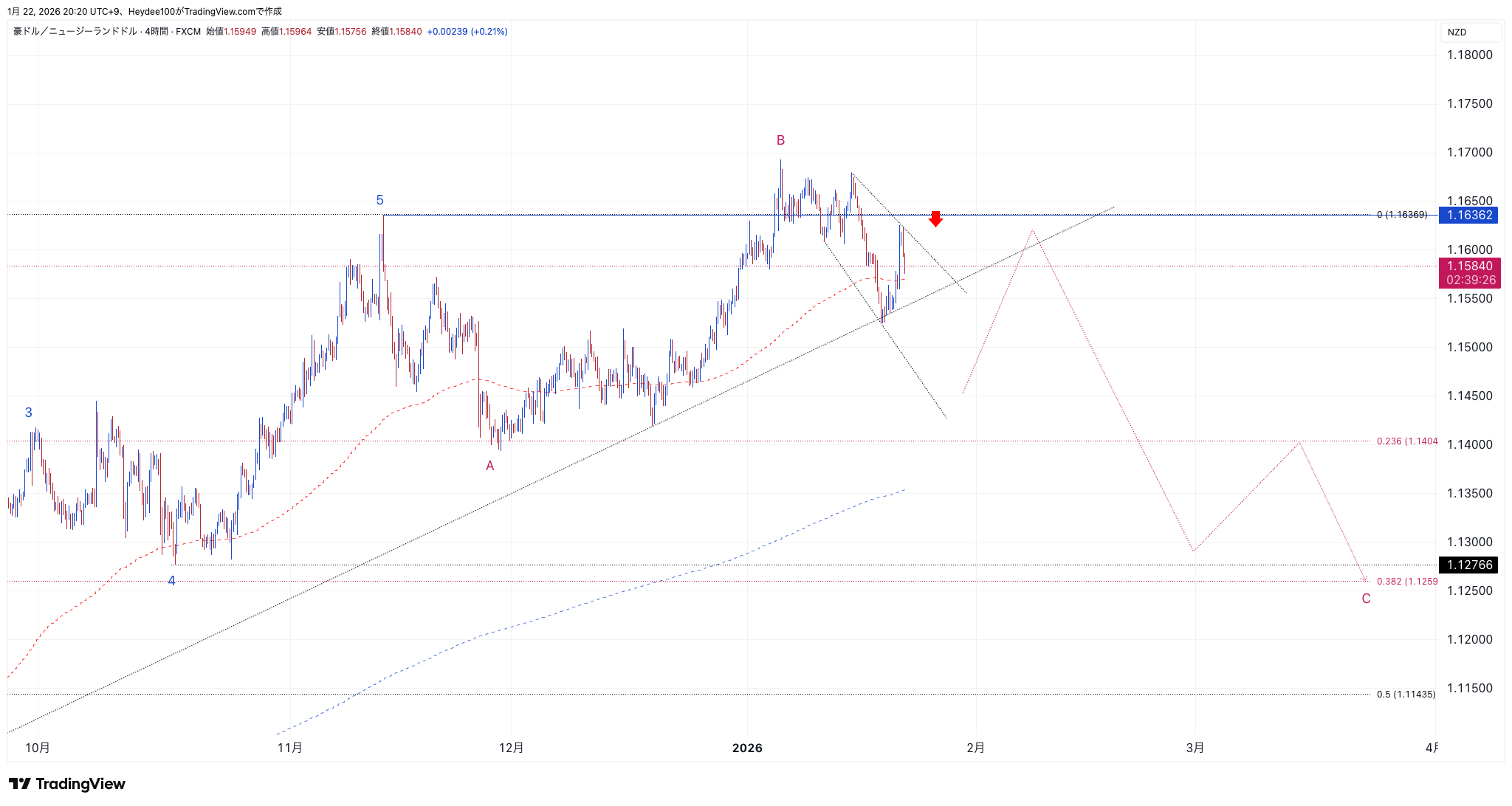Click the 1.12000 price axis tick

tap(1469, 639)
